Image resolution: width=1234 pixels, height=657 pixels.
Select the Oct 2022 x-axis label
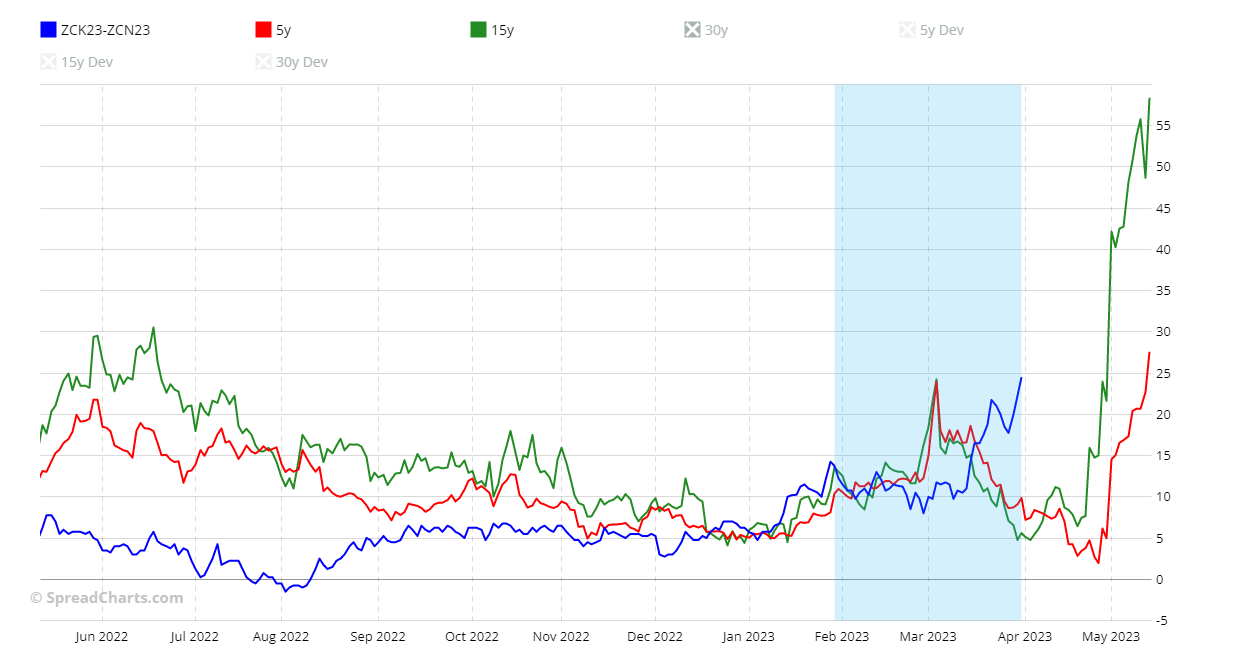[471, 636]
